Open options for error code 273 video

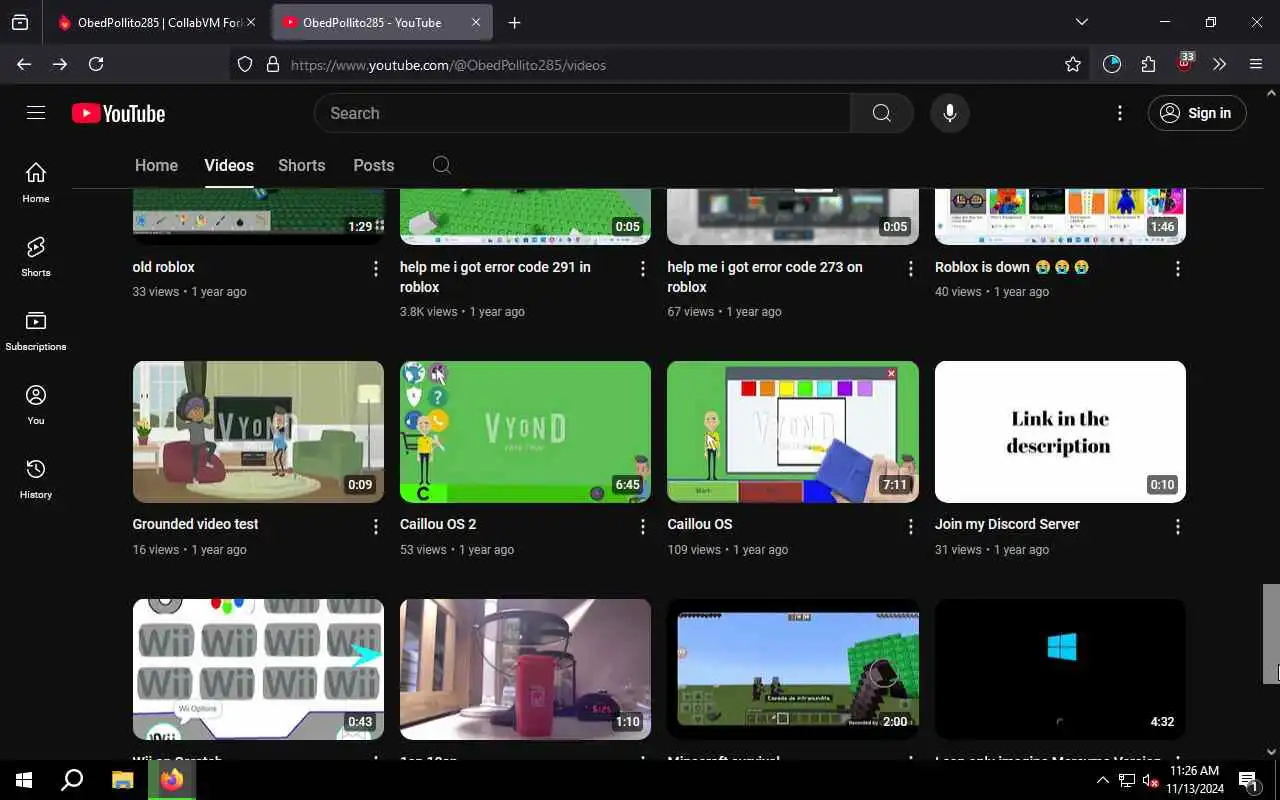click(x=911, y=268)
